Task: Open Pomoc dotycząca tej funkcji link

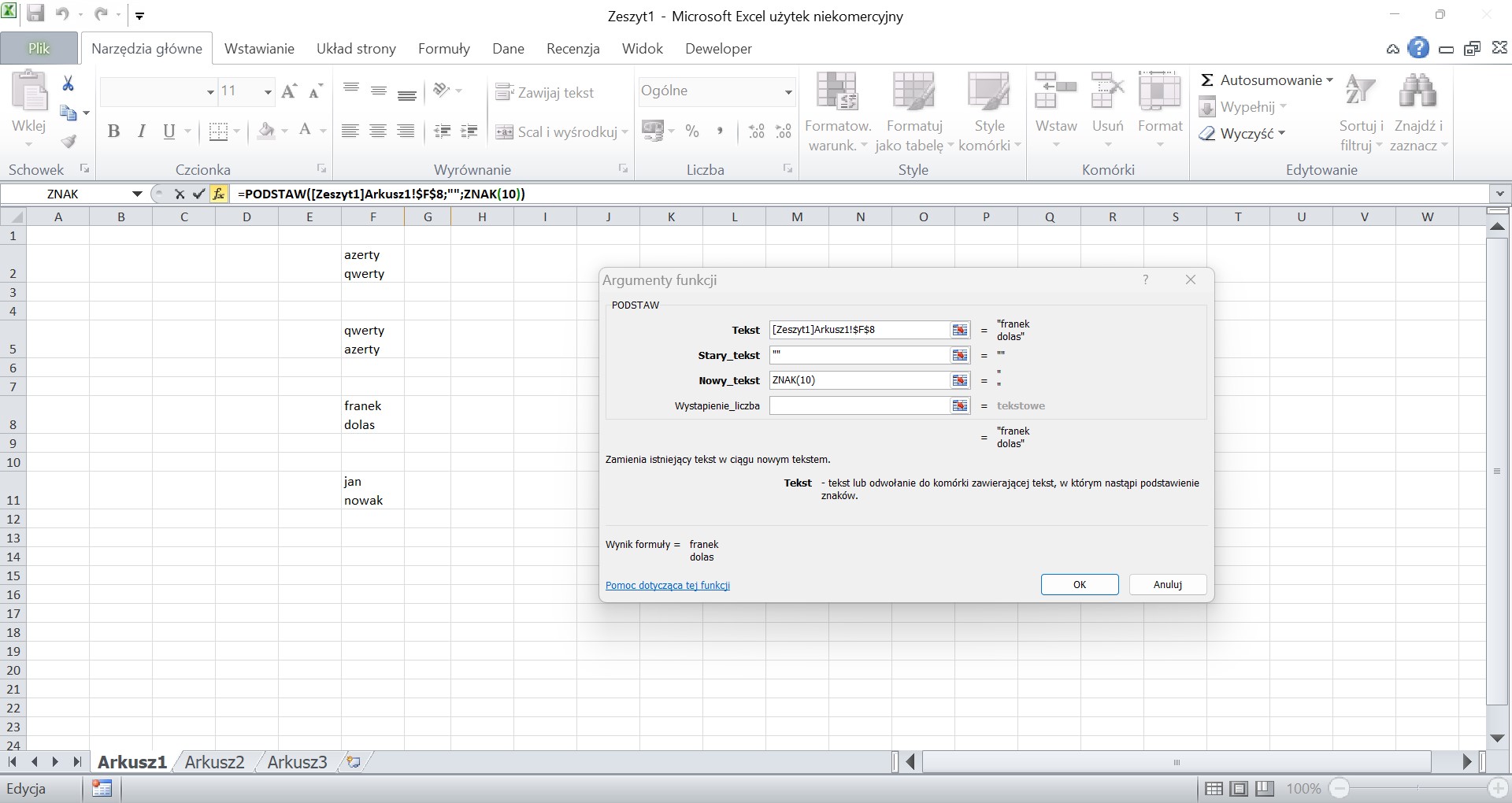Action: point(668,585)
